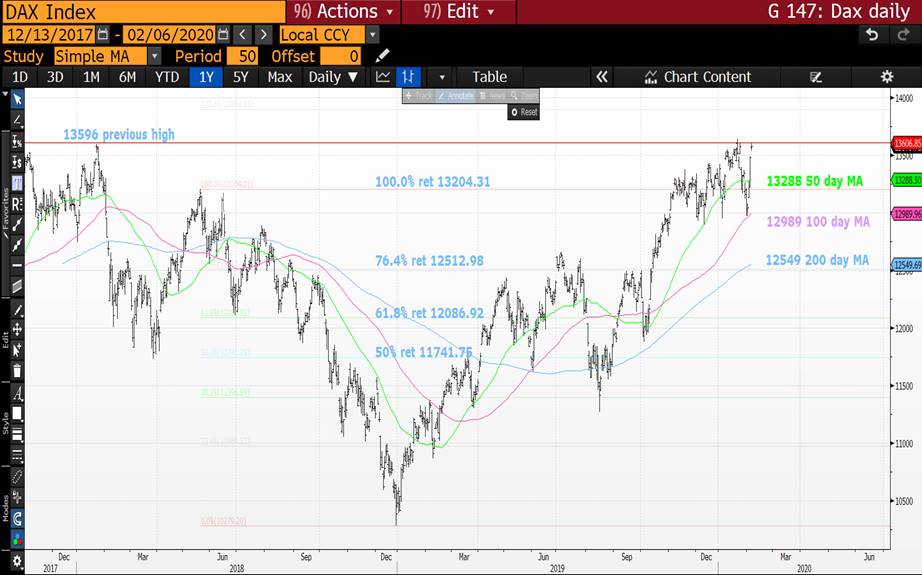Pick the second trend curve tool
The image size is (922, 575).
click(x=17, y=245)
